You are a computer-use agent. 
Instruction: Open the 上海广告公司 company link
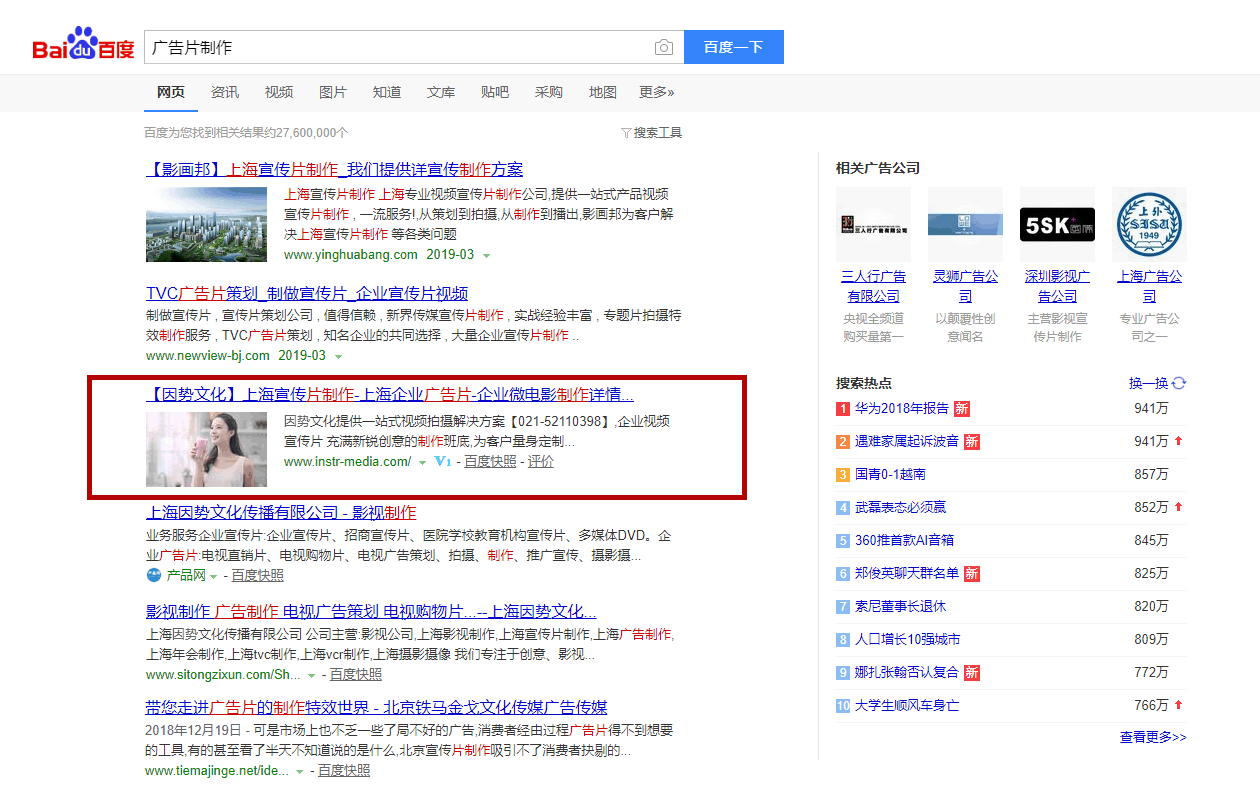(1150, 286)
